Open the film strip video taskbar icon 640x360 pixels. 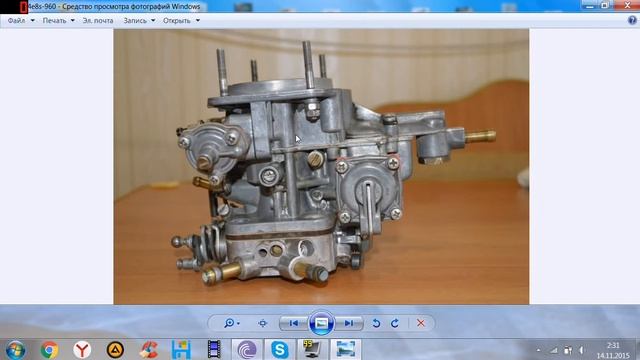[x=214, y=350]
